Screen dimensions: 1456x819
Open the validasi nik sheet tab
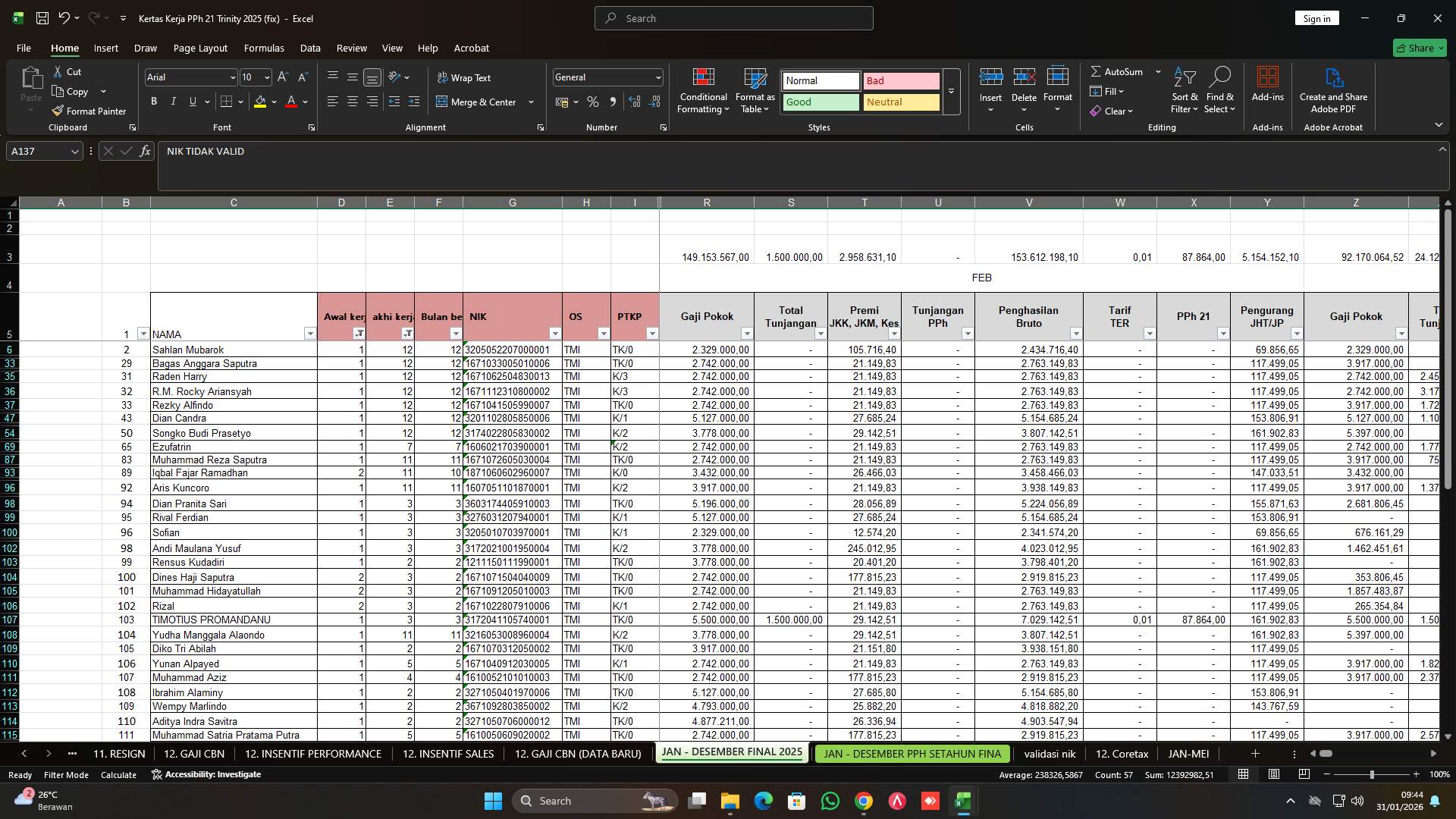pos(1050,754)
